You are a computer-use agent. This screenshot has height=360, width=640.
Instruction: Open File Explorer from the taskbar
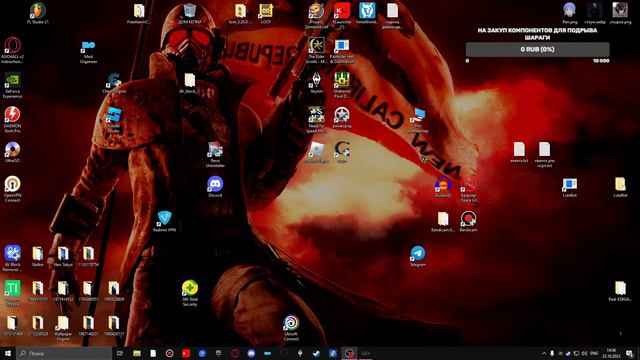136,353
